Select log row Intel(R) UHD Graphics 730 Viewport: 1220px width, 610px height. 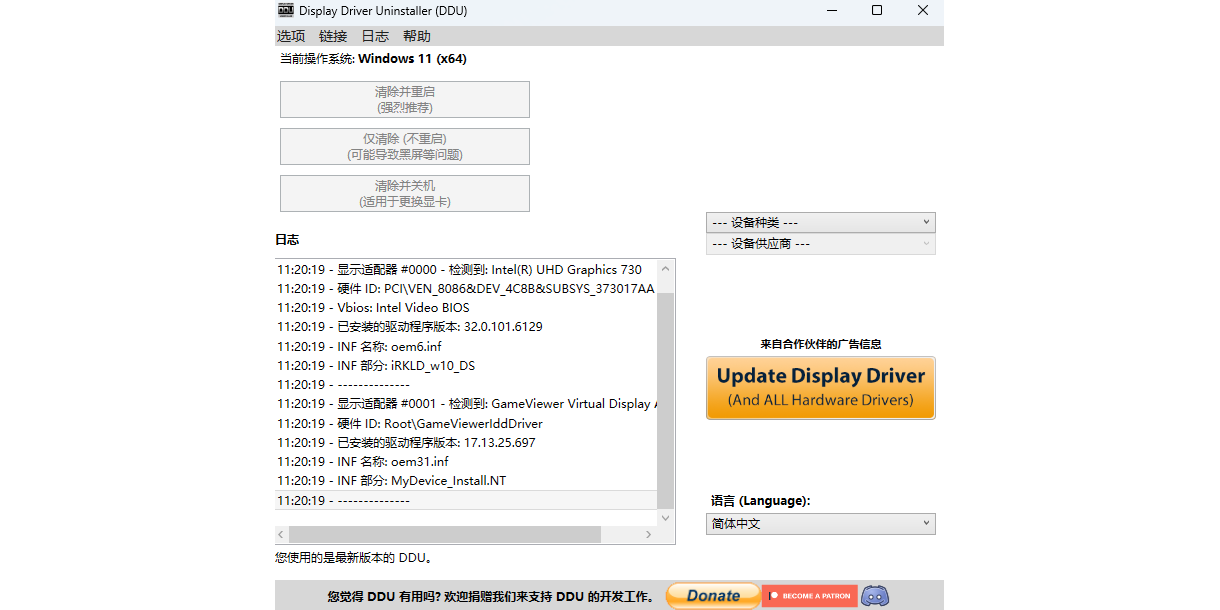[x=466, y=269]
